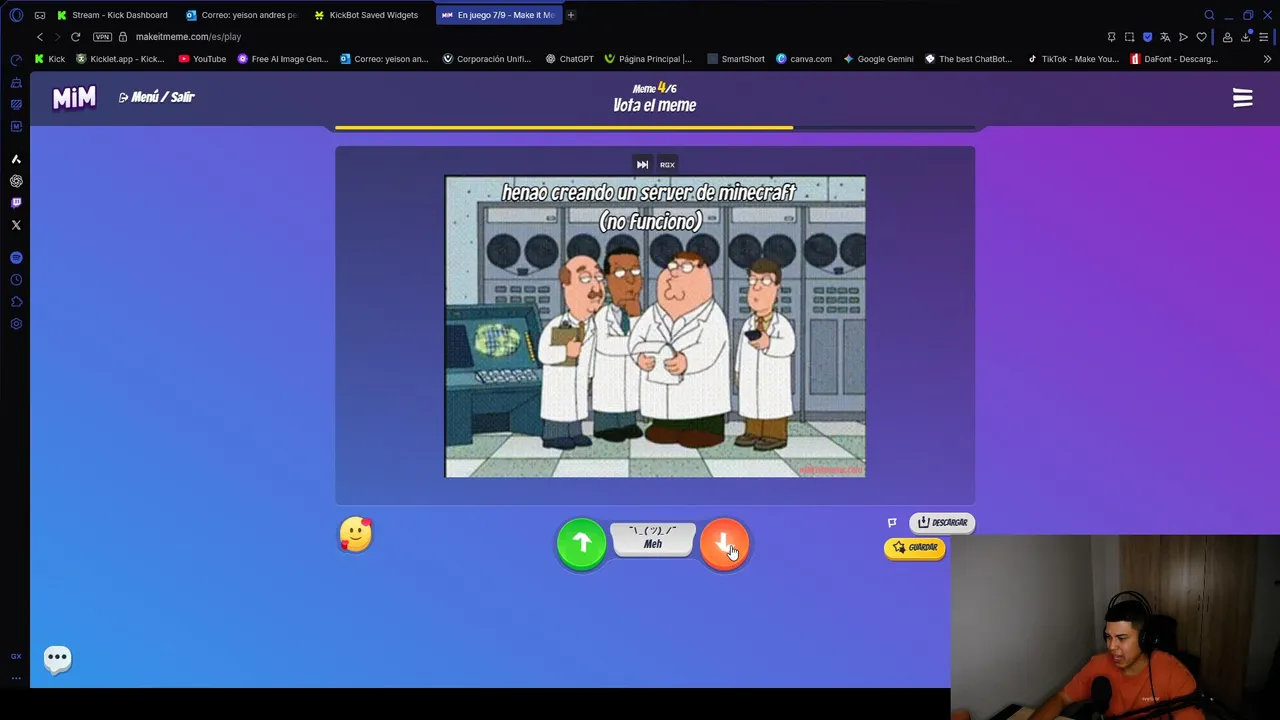Open a new browser tab
1280x720 pixels.
(571, 15)
